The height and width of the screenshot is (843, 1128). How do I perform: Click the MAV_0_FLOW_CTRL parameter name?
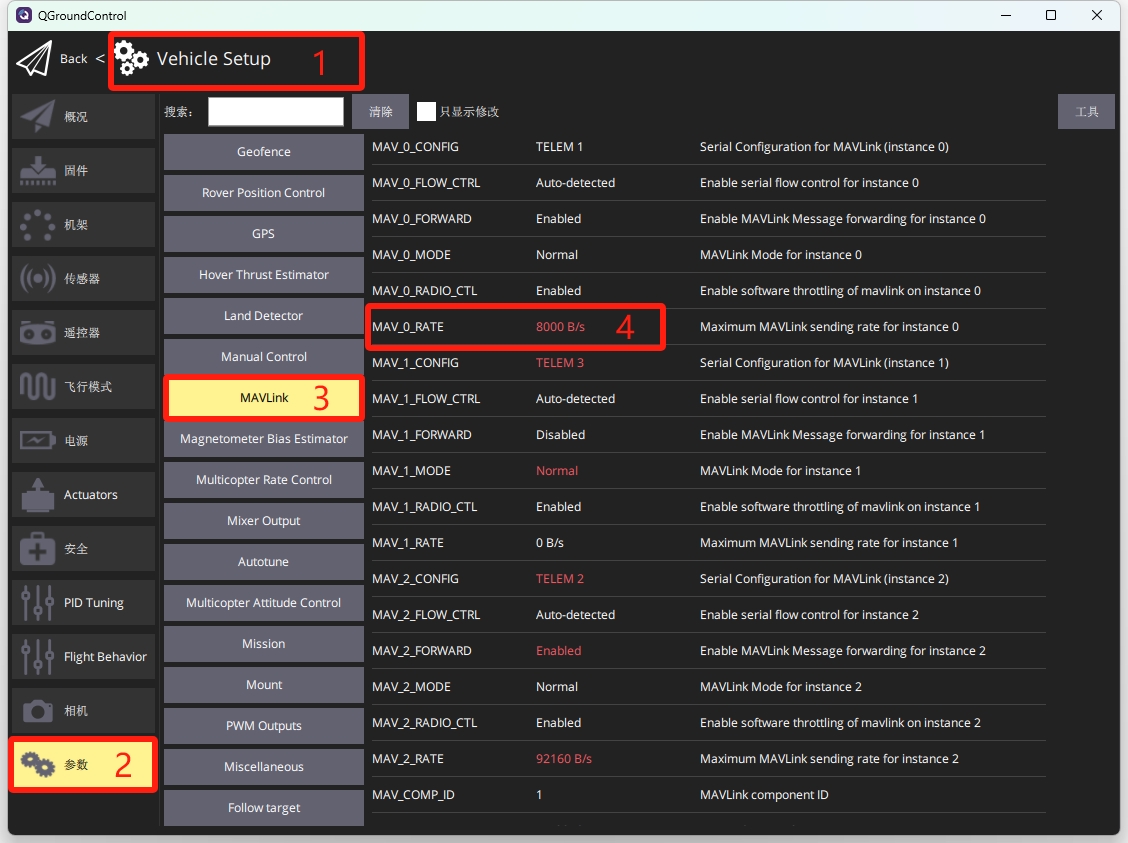coord(426,183)
